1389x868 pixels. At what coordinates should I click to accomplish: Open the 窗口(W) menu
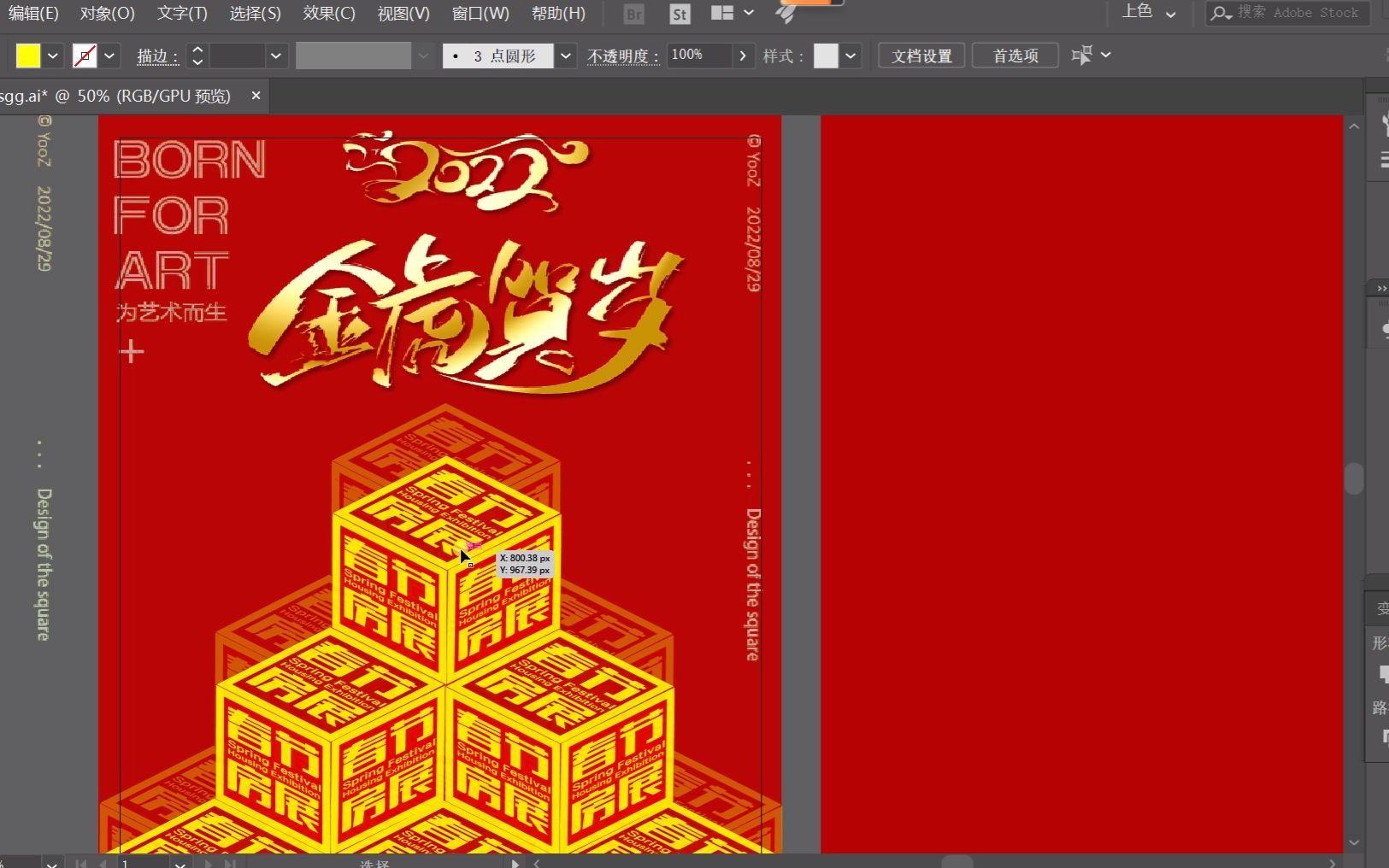pyautogui.click(x=480, y=14)
